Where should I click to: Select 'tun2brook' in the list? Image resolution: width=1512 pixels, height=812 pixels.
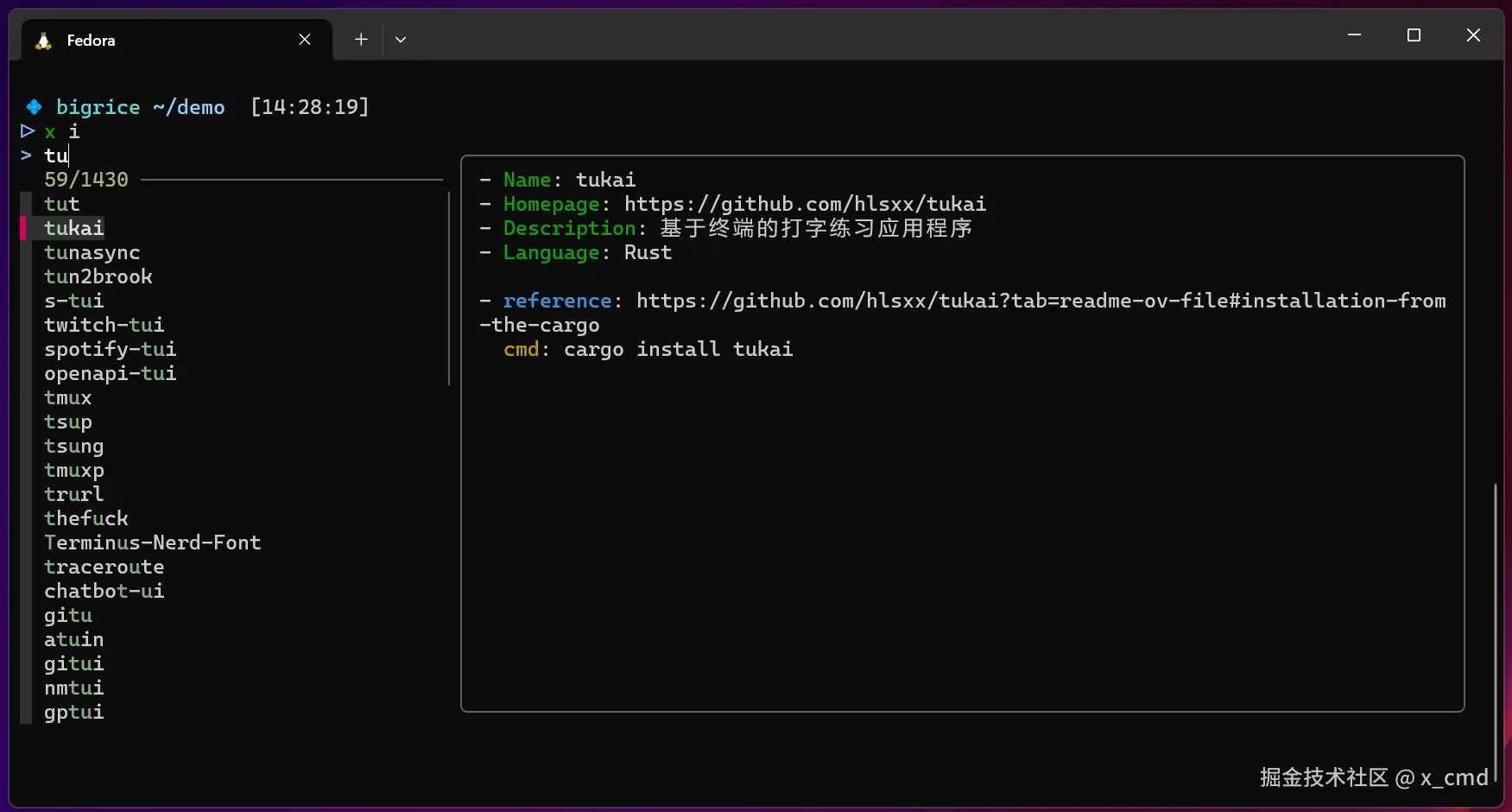[98, 276]
